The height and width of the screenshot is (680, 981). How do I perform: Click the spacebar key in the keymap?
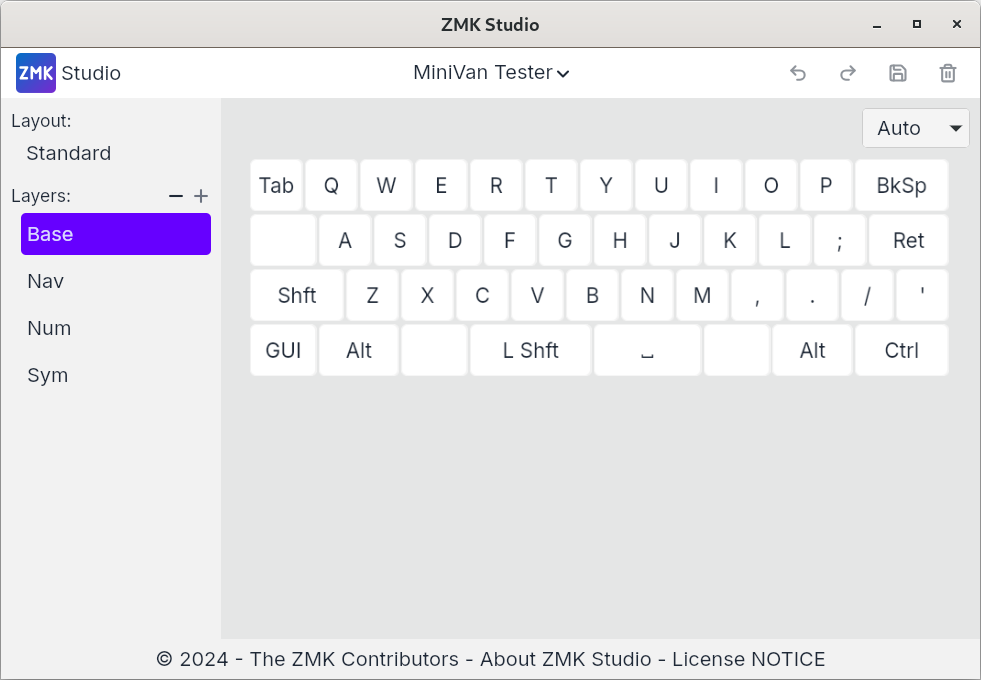(647, 350)
